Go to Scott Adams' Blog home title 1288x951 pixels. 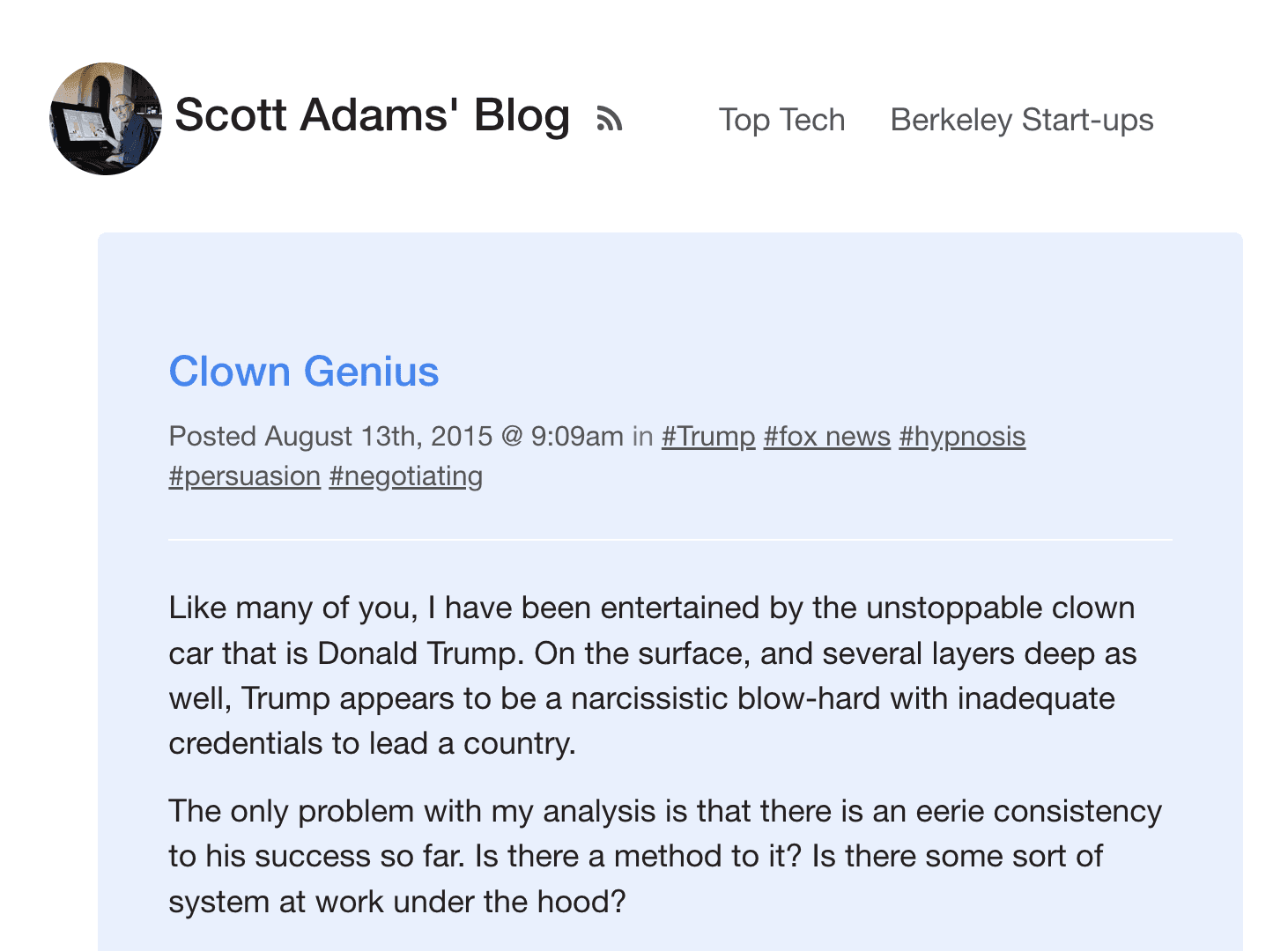pos(372,115)
